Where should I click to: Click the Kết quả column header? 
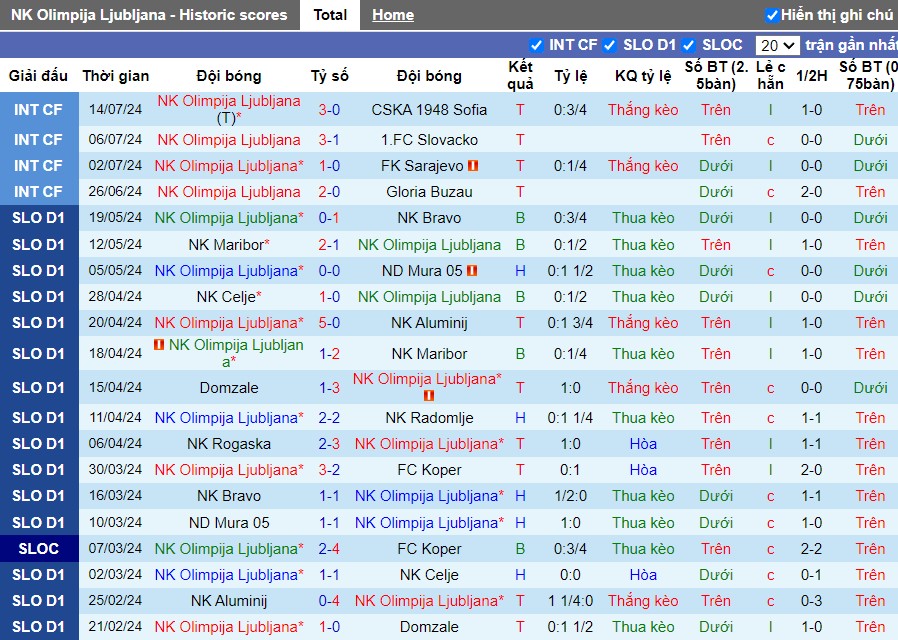point(520,75)
